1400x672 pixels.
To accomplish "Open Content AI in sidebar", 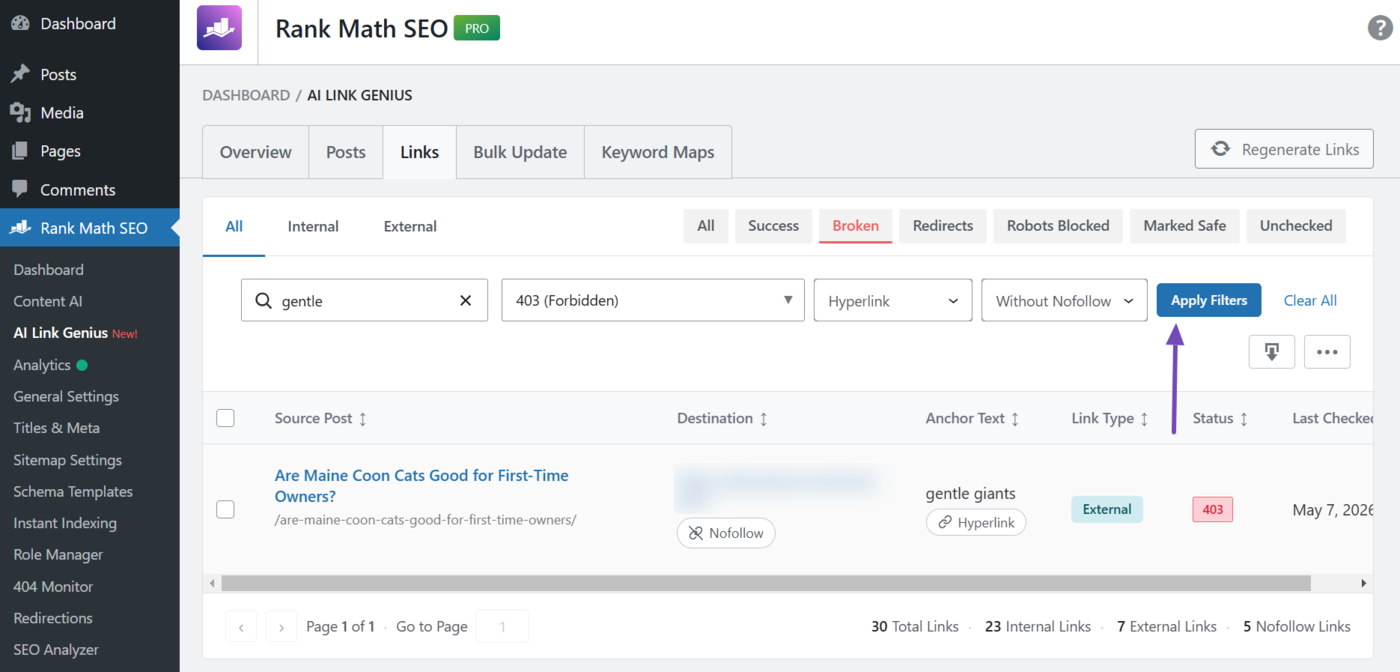I will 48,301.
